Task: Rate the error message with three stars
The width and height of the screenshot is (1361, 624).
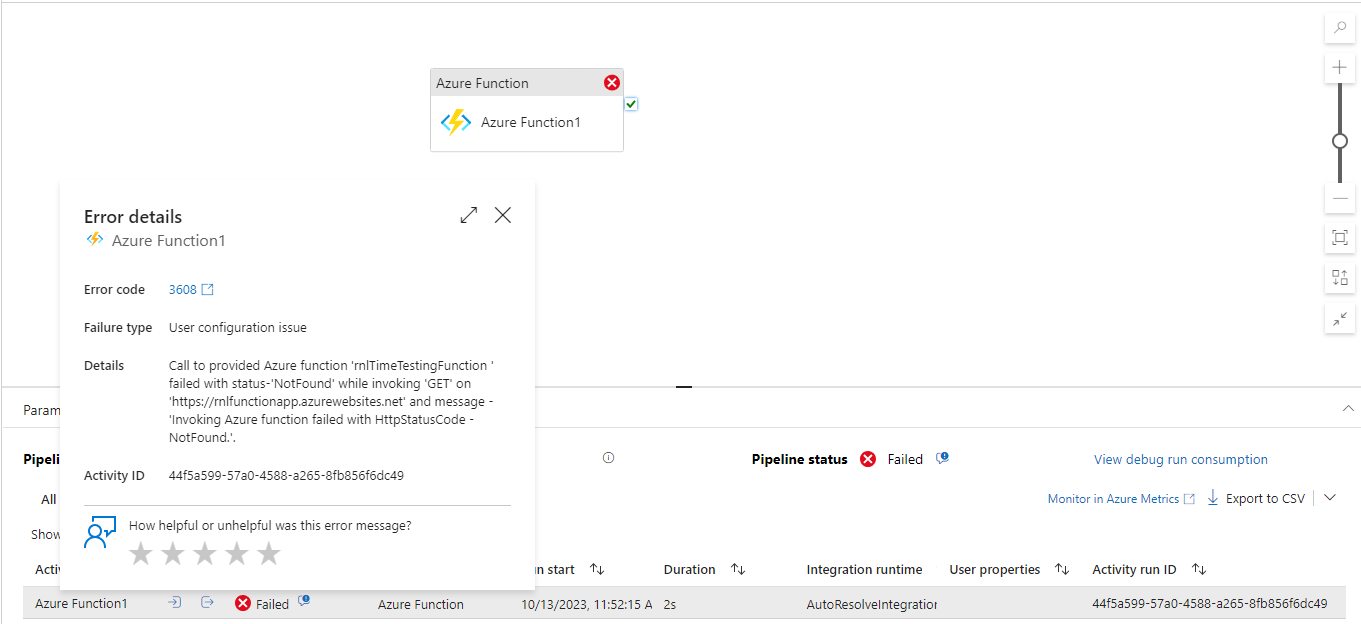Action: pos(204,553)
